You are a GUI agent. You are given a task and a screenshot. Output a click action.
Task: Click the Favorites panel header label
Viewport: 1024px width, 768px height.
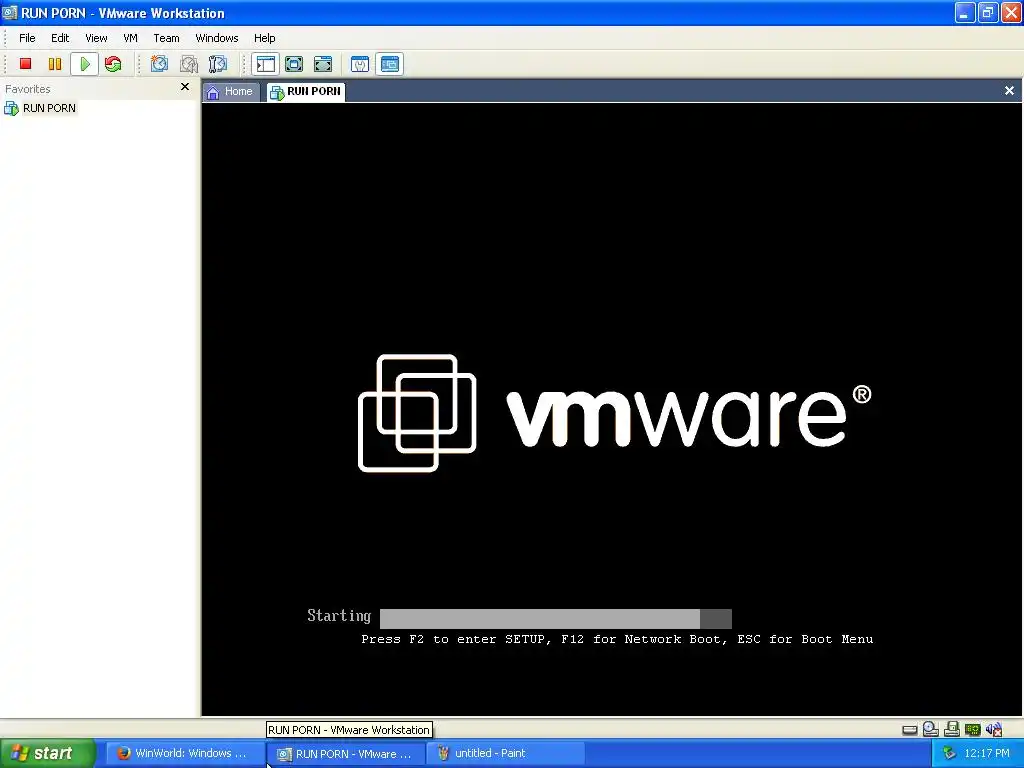[x=27, y=89]
